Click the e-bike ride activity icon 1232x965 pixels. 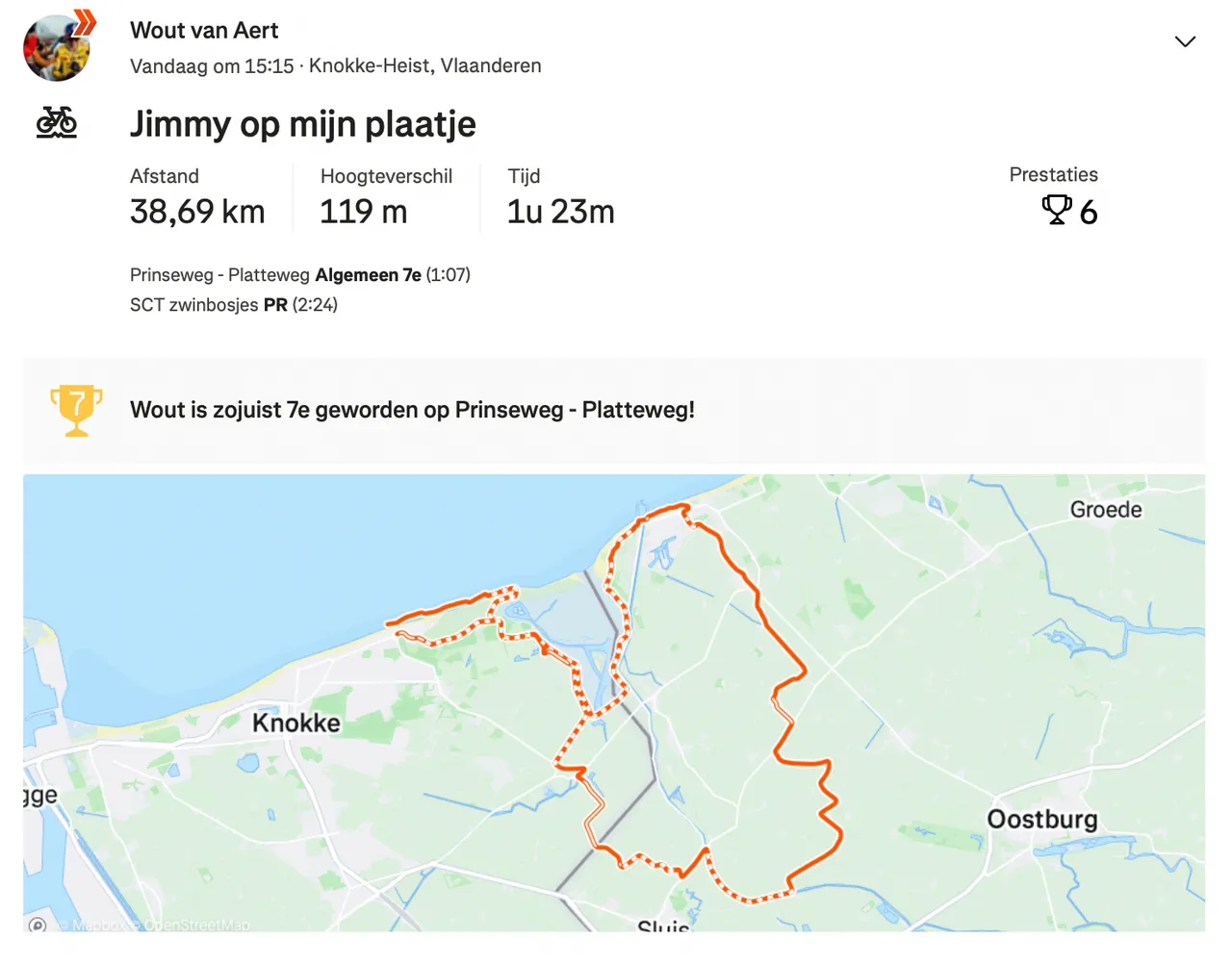click(57, 122)
